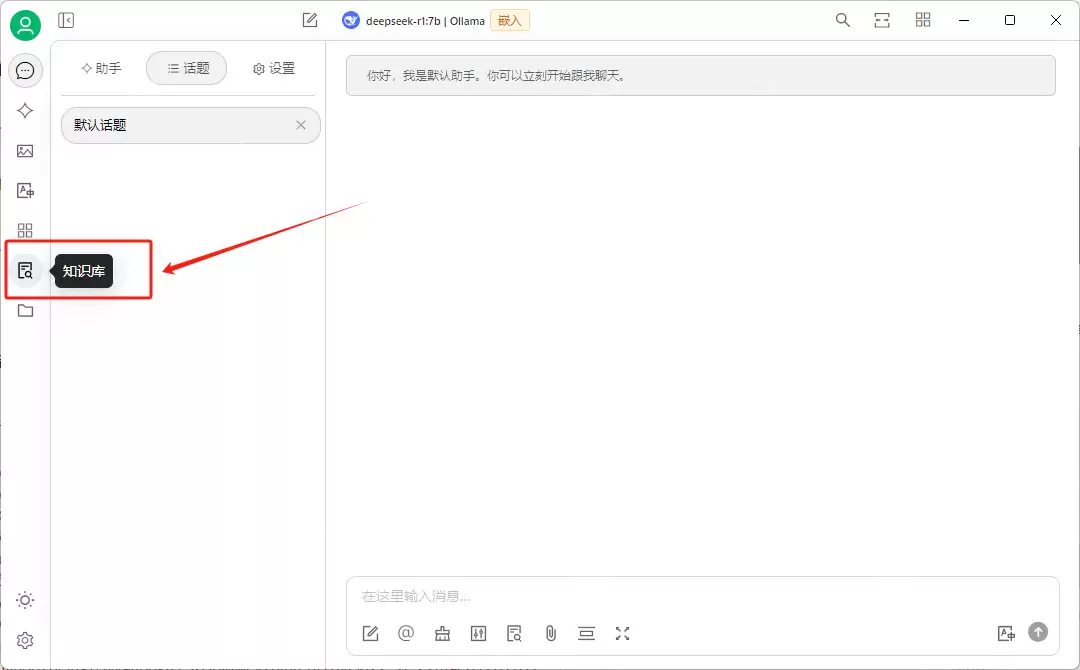The image size is (1080, 670).
Task: Open the translation sidebar icon
Action: click(25, 190)
